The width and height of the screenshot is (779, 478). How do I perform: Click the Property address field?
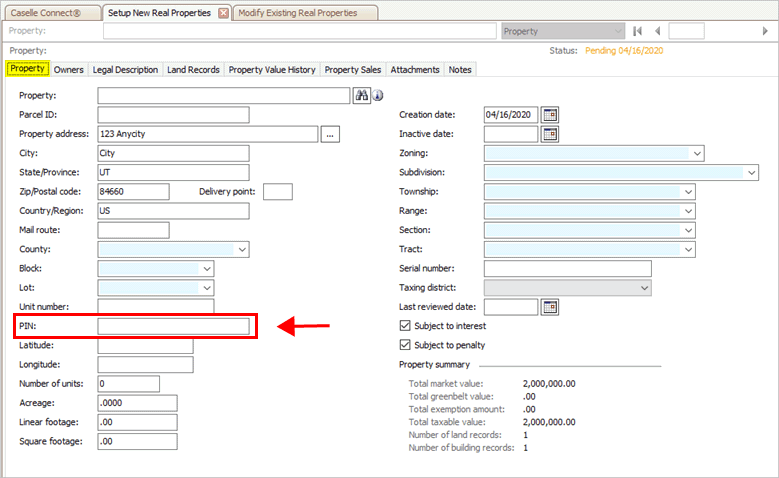(208, 134)
